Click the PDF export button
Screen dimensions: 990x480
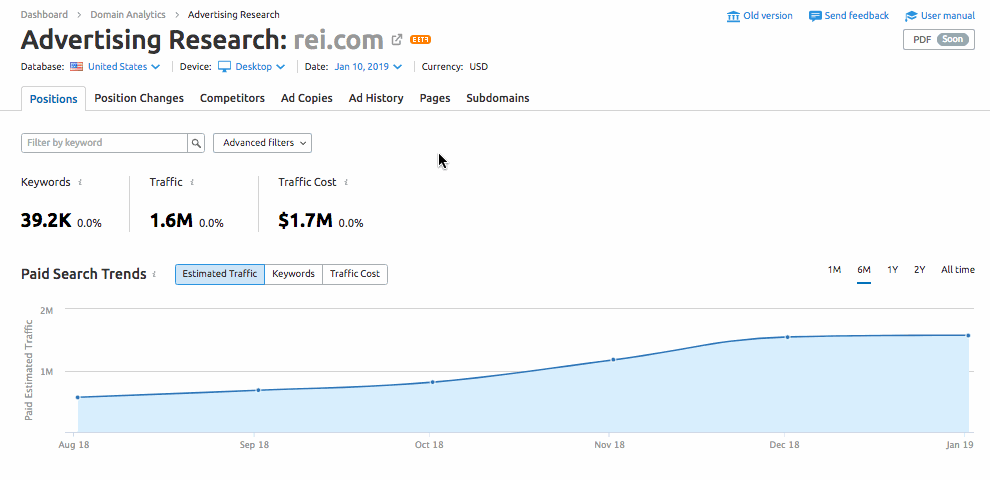[x=938, y=40]
